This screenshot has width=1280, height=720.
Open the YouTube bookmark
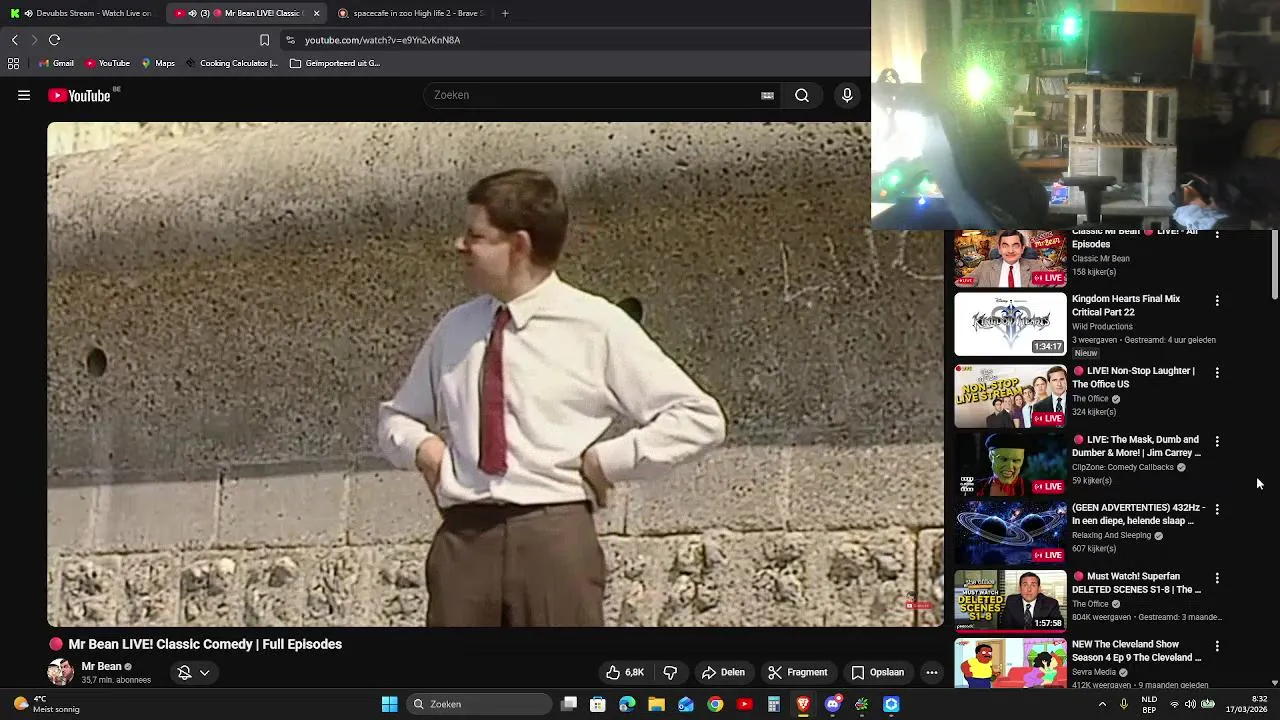(x=107, y=63)
